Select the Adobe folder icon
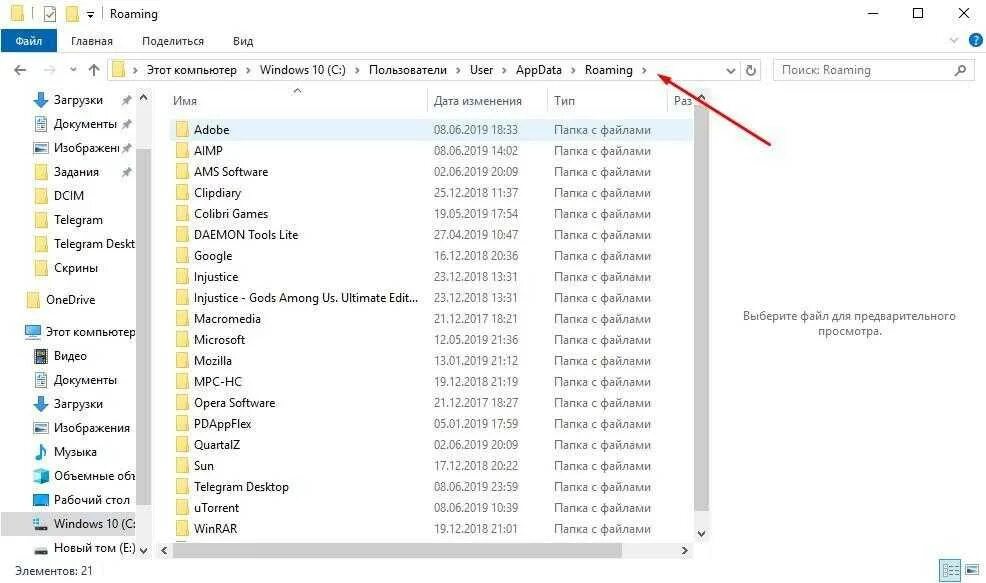Viewport: 986px width, 583px height. click(x=182, y=130)
